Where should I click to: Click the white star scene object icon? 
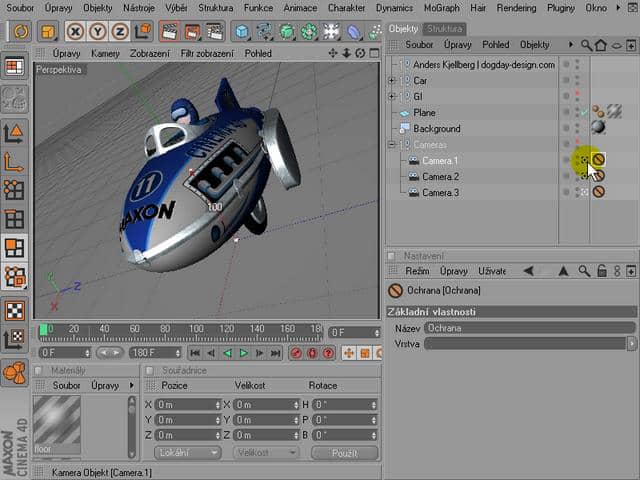331,31
